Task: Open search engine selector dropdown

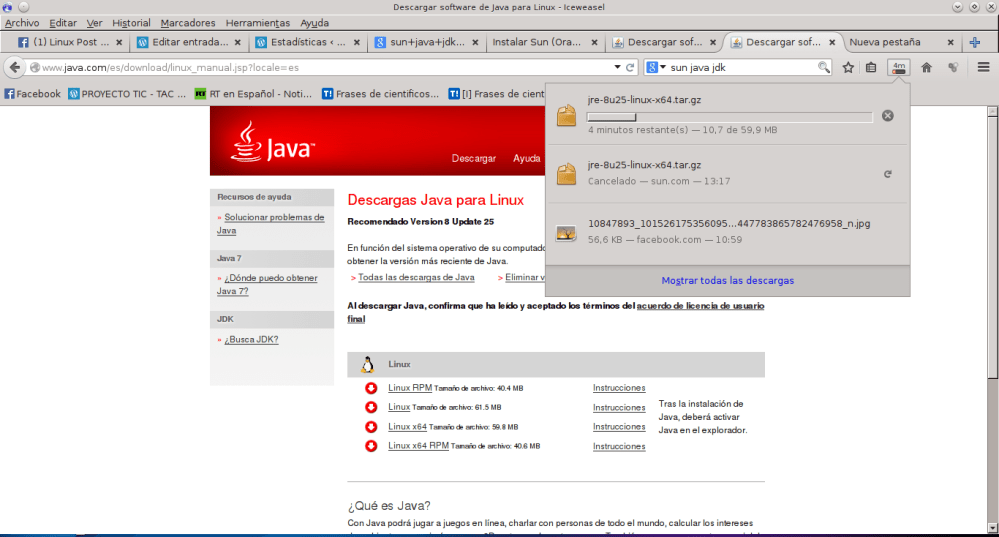Action: click(x=656, y=67)
